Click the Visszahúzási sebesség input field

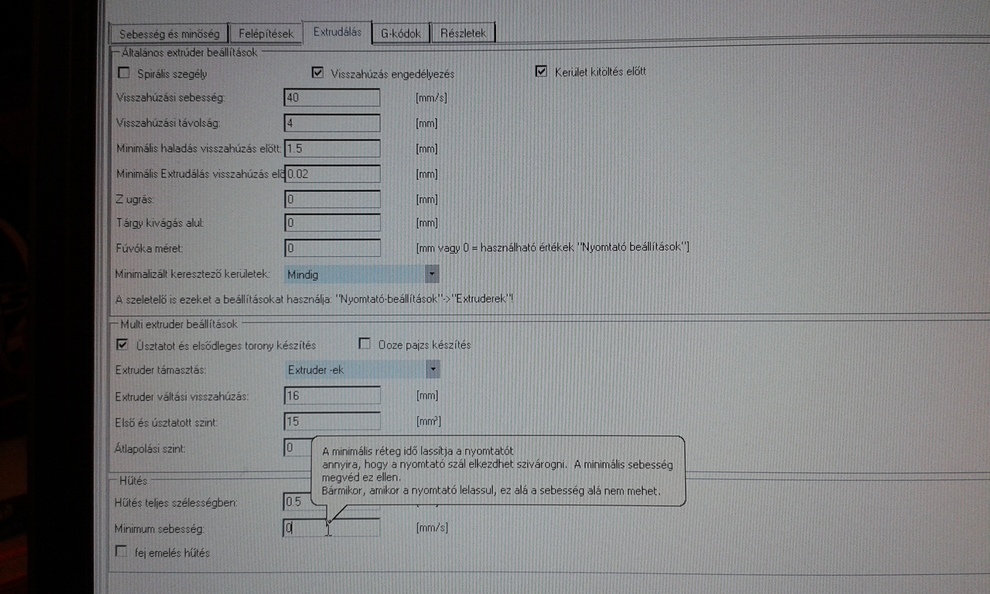coord(332,98)
